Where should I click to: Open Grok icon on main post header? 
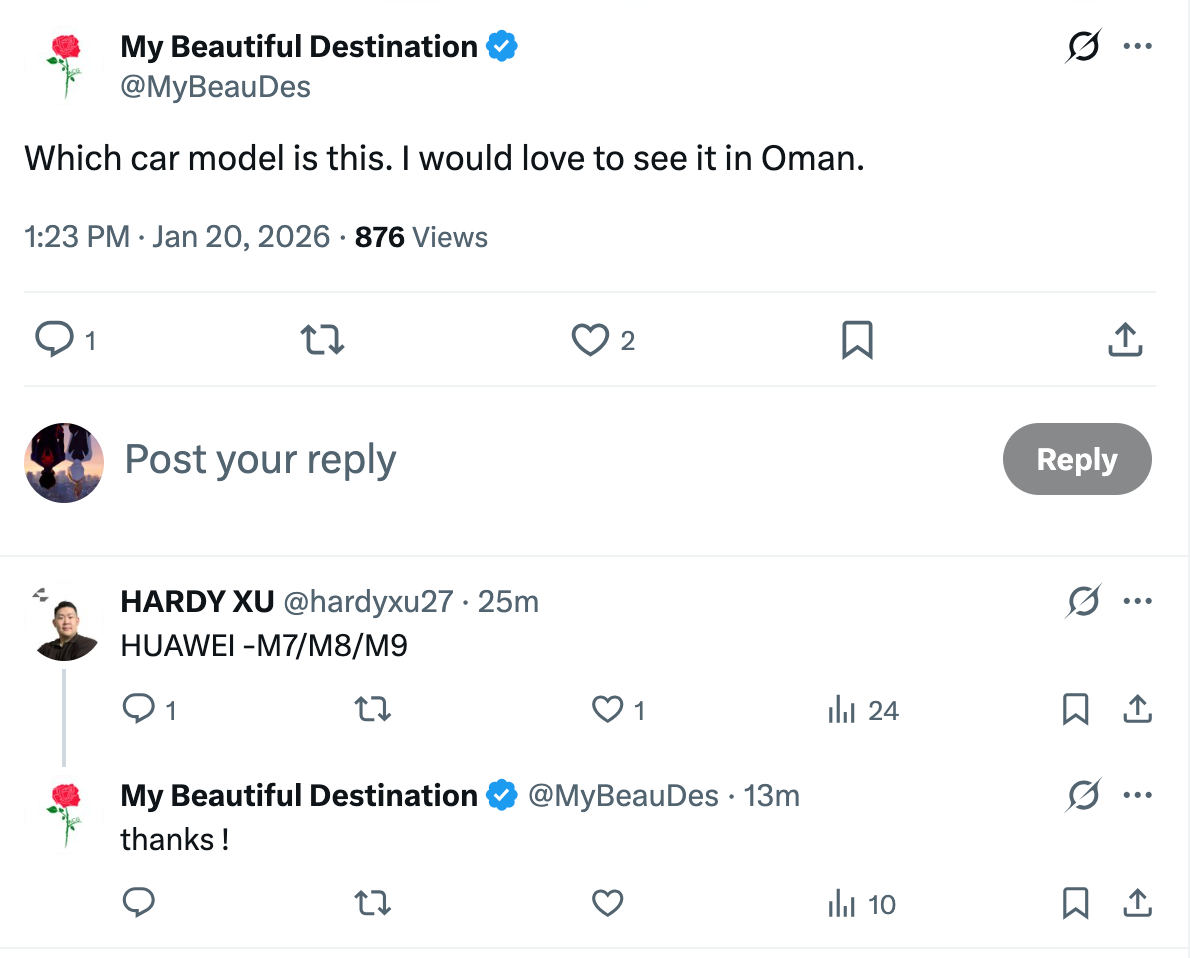click(x=1082, y=47)
